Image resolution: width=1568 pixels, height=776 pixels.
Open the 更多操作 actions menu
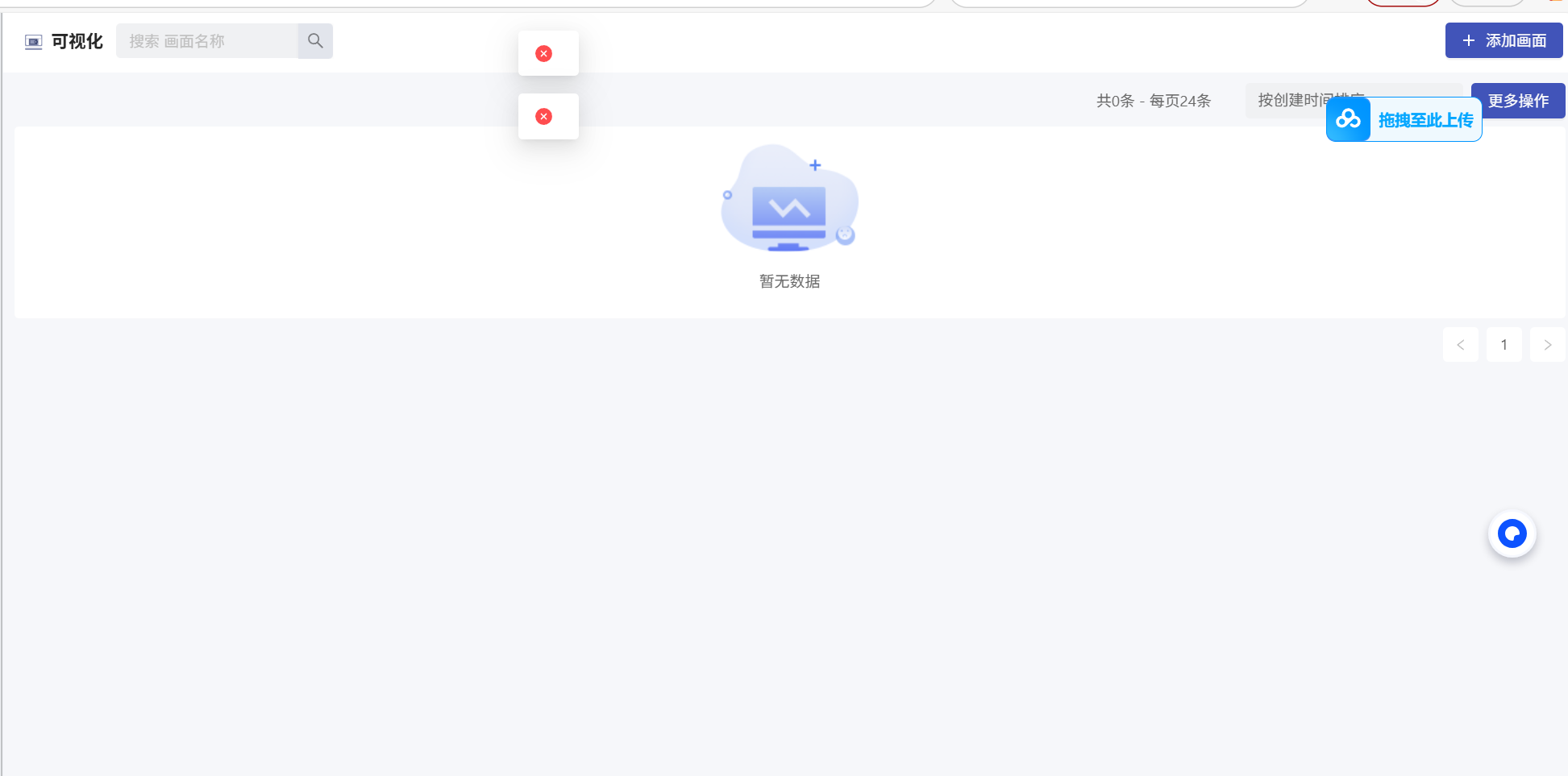(1517, 101)
